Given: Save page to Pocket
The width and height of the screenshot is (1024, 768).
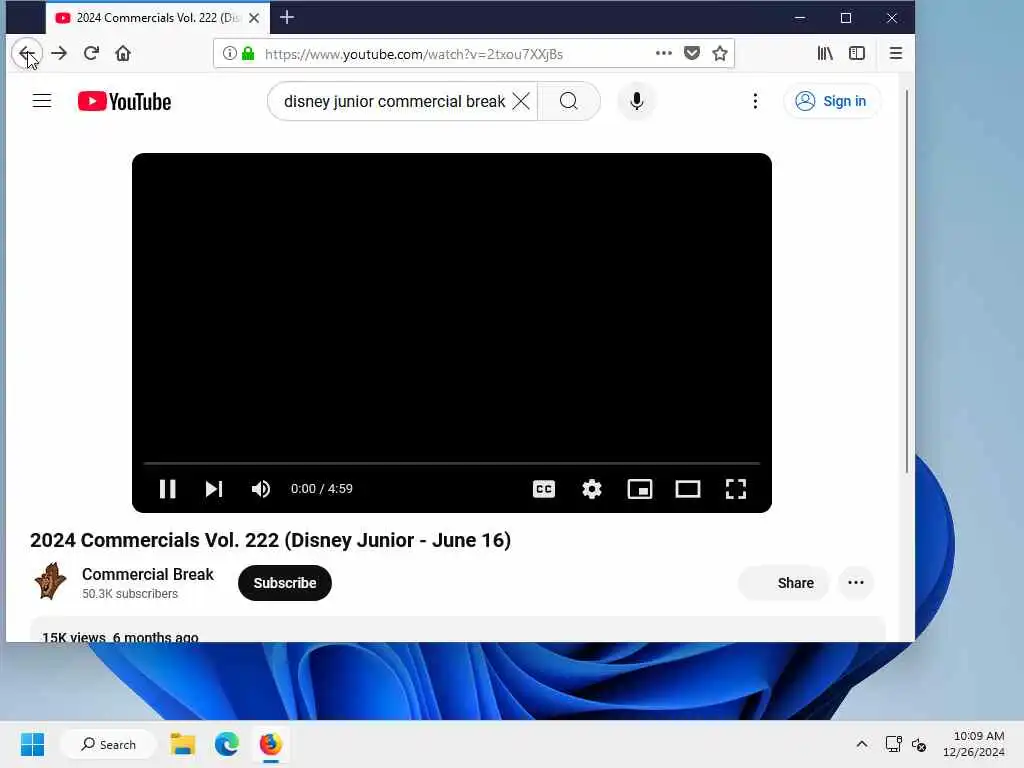Looking at the screenshot, I should (692, 54).
